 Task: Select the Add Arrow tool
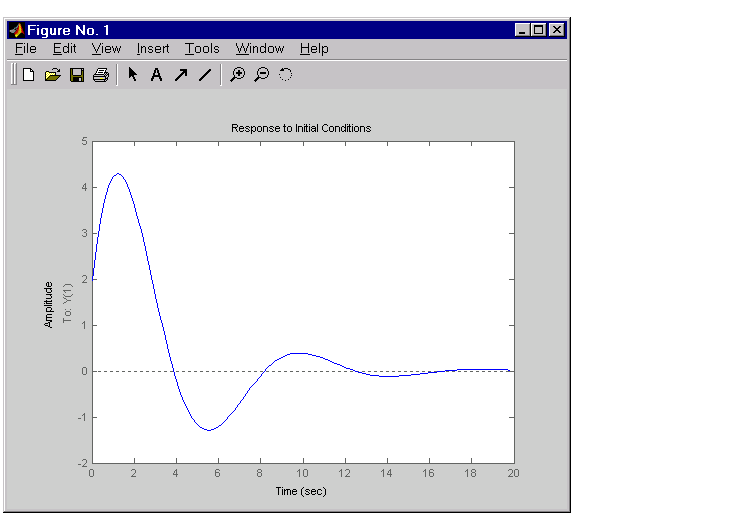[180, 75]
